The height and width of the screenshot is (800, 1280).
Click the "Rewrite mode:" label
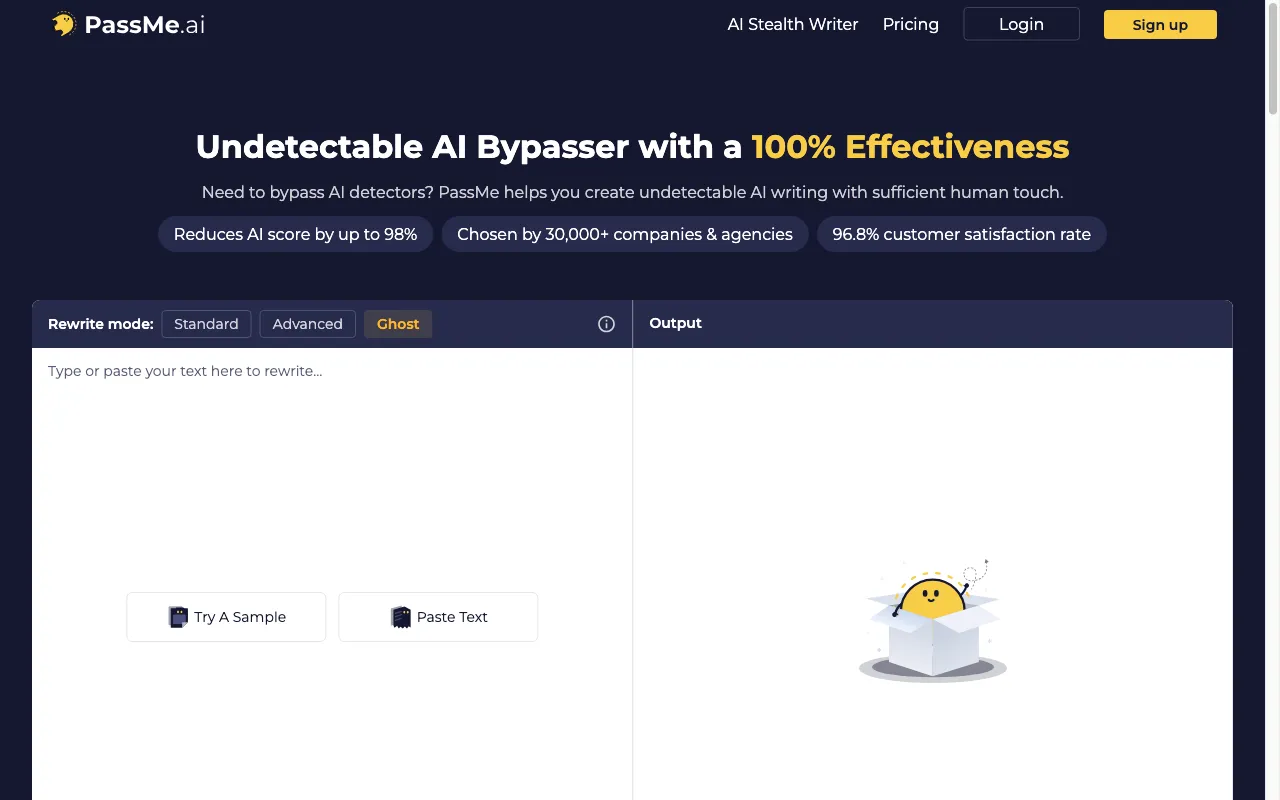(x=101, y=324)
